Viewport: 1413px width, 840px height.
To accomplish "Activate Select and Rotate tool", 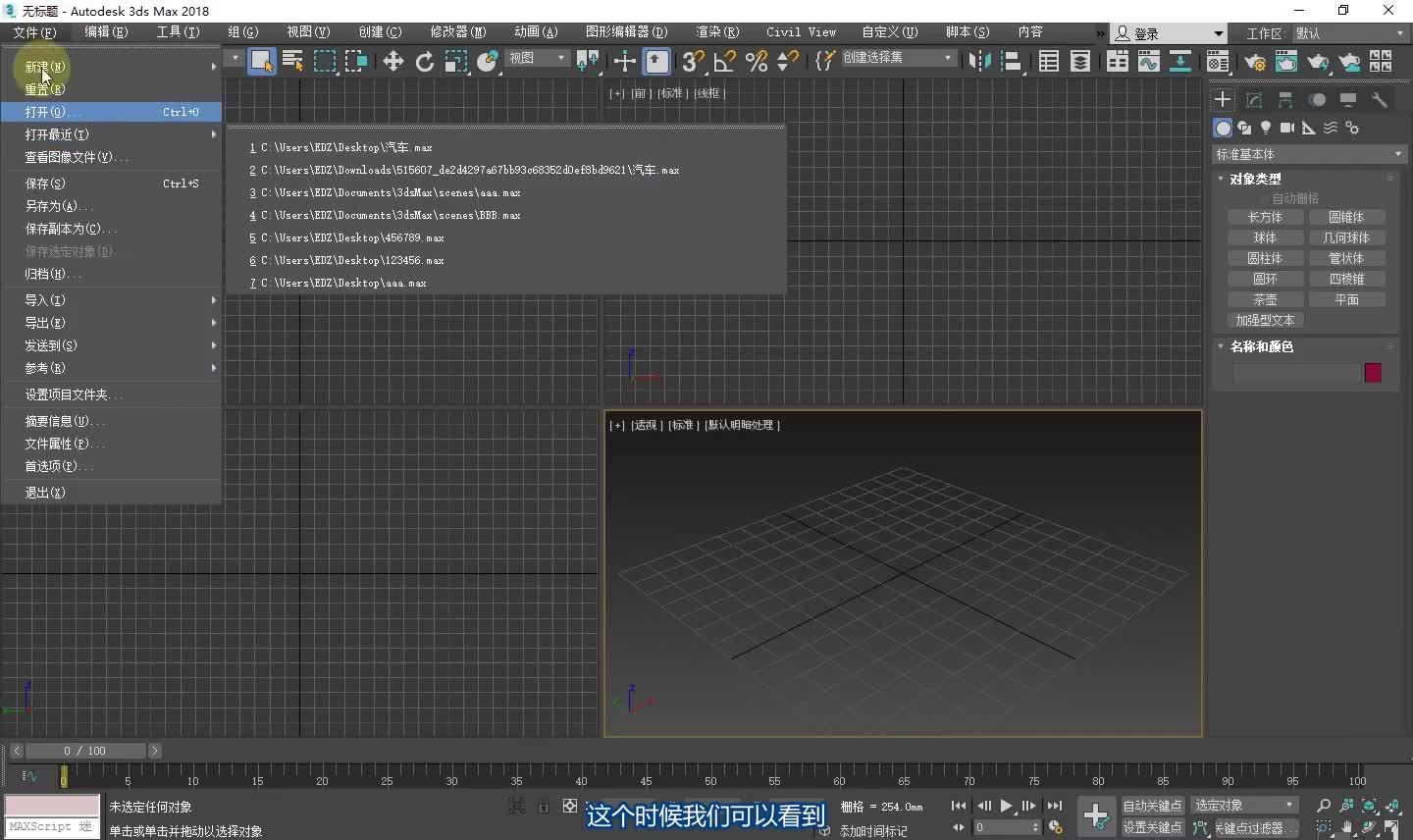I will 424,61.
